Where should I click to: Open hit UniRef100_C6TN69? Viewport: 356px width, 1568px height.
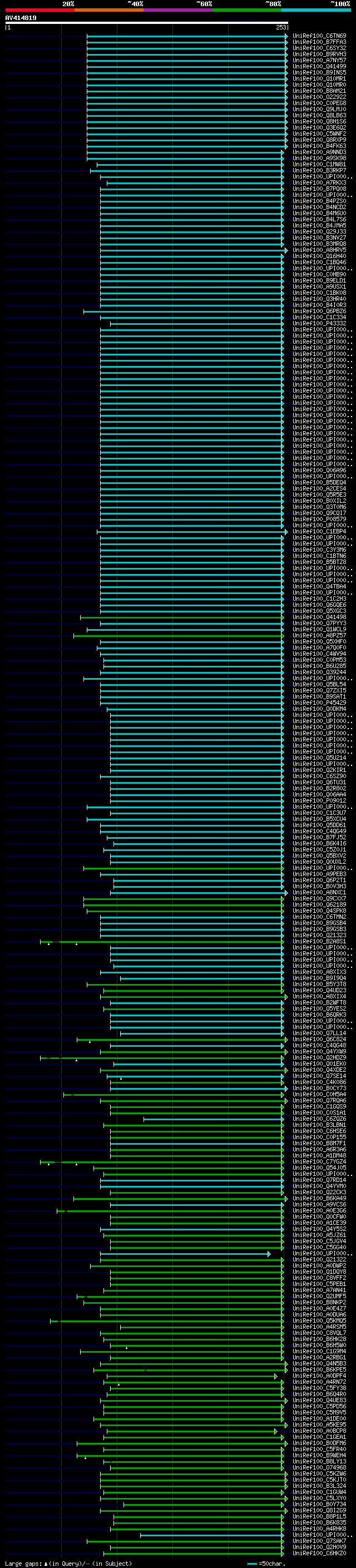pos(319,36)
